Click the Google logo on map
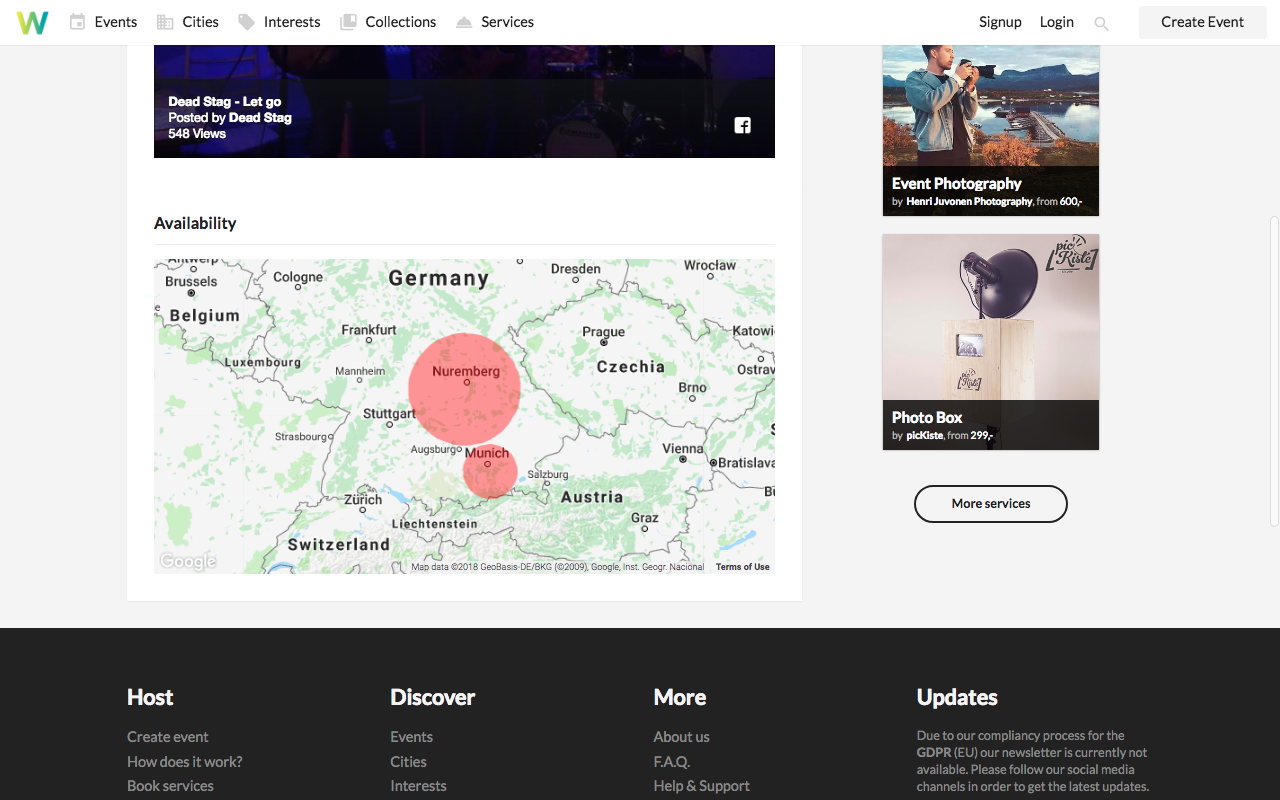Viewport: 1280px width, 800px height. click(188, 562)
